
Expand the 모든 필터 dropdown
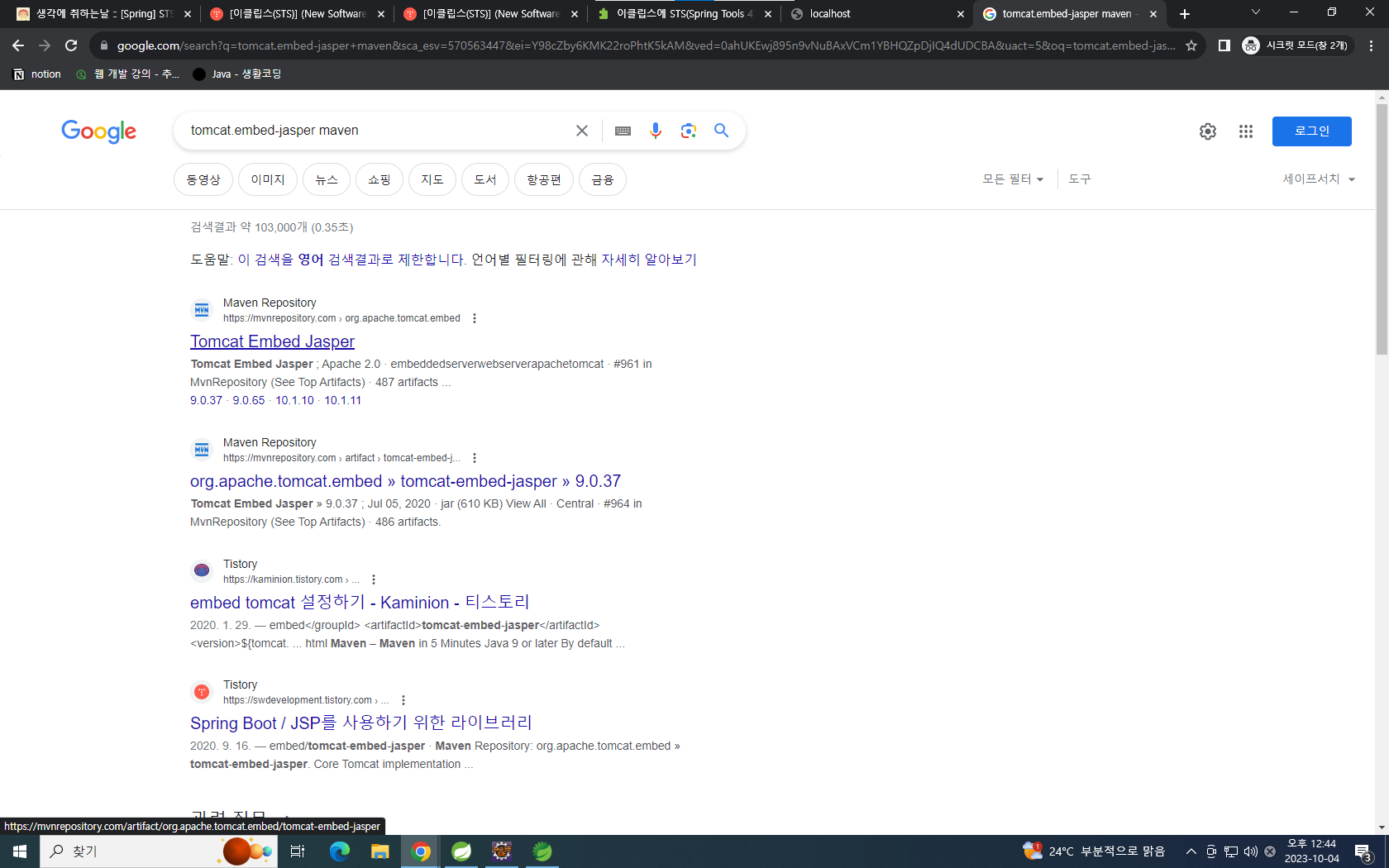[x=1013, y=179]
